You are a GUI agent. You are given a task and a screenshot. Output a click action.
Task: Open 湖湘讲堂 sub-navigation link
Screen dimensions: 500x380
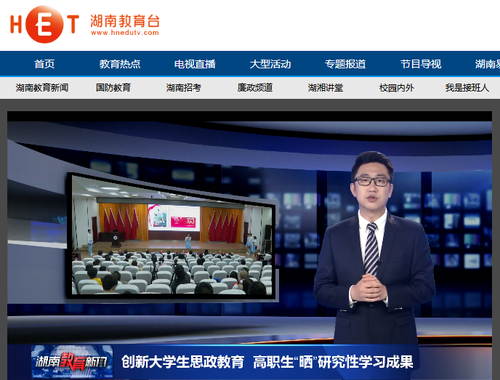[325, 88]
